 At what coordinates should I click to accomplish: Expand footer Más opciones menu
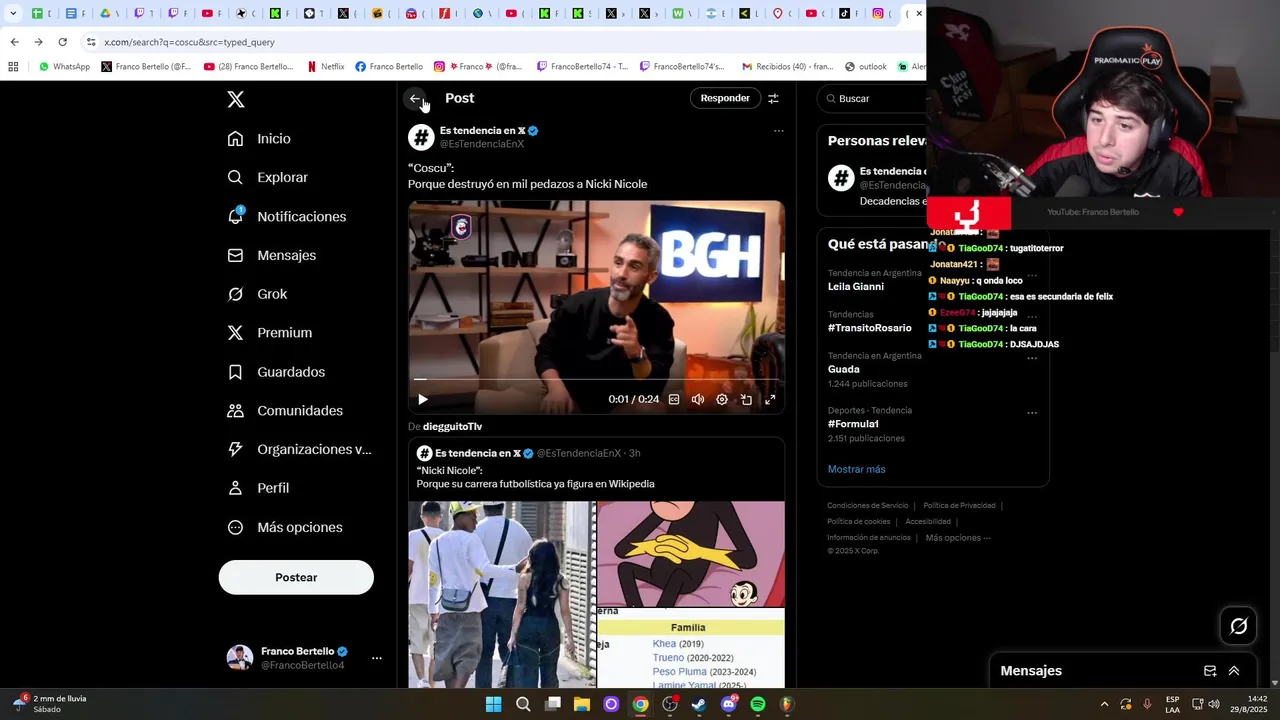pos(958,538)
